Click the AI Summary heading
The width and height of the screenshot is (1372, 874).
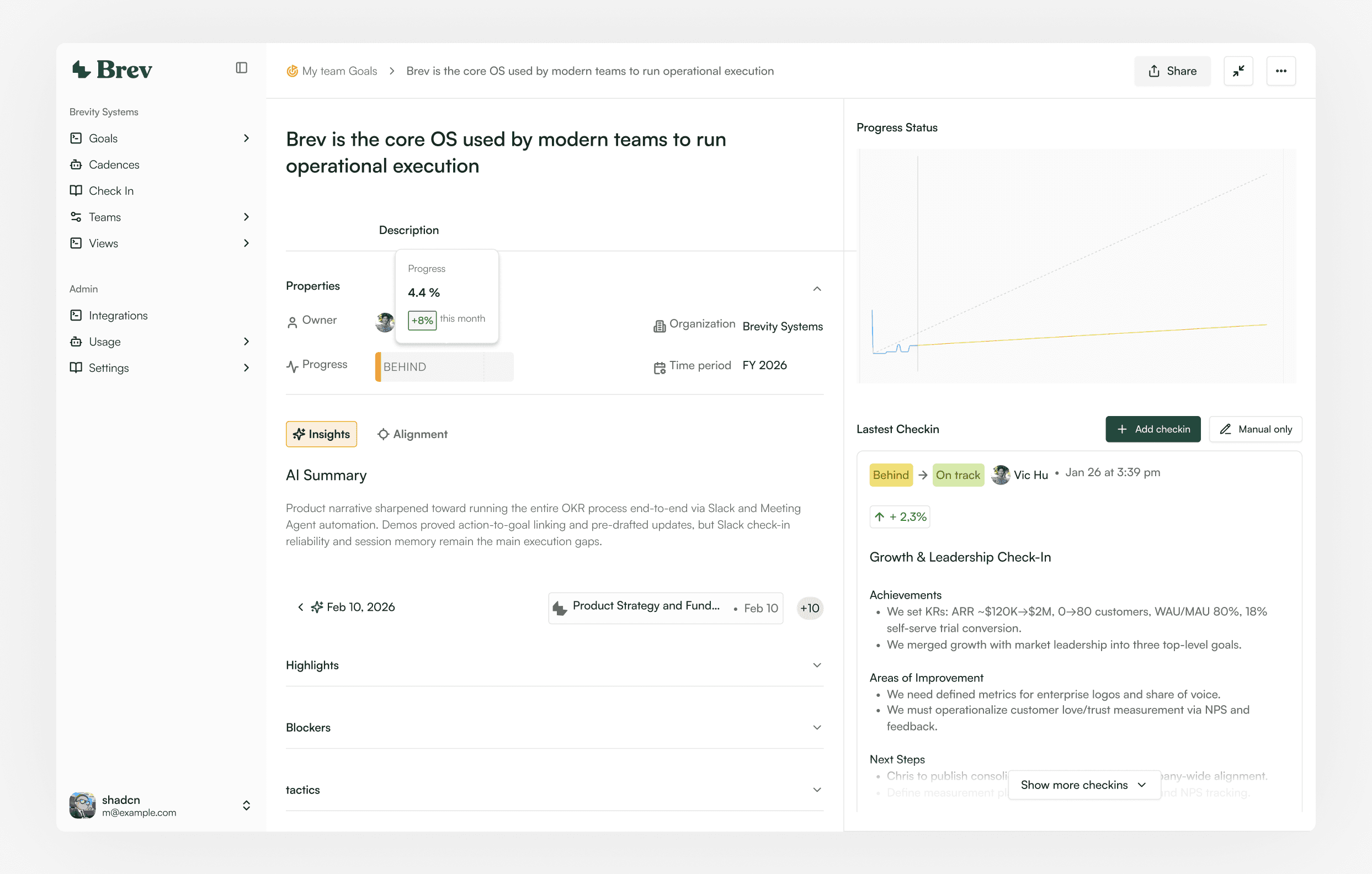coord(326,475)
